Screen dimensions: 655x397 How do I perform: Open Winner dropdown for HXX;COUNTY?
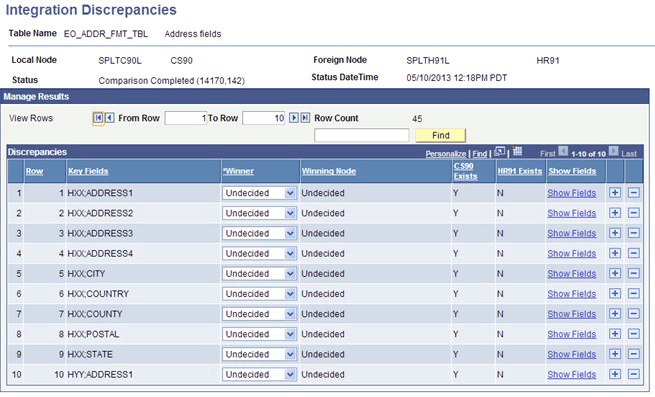coord(259,314)
